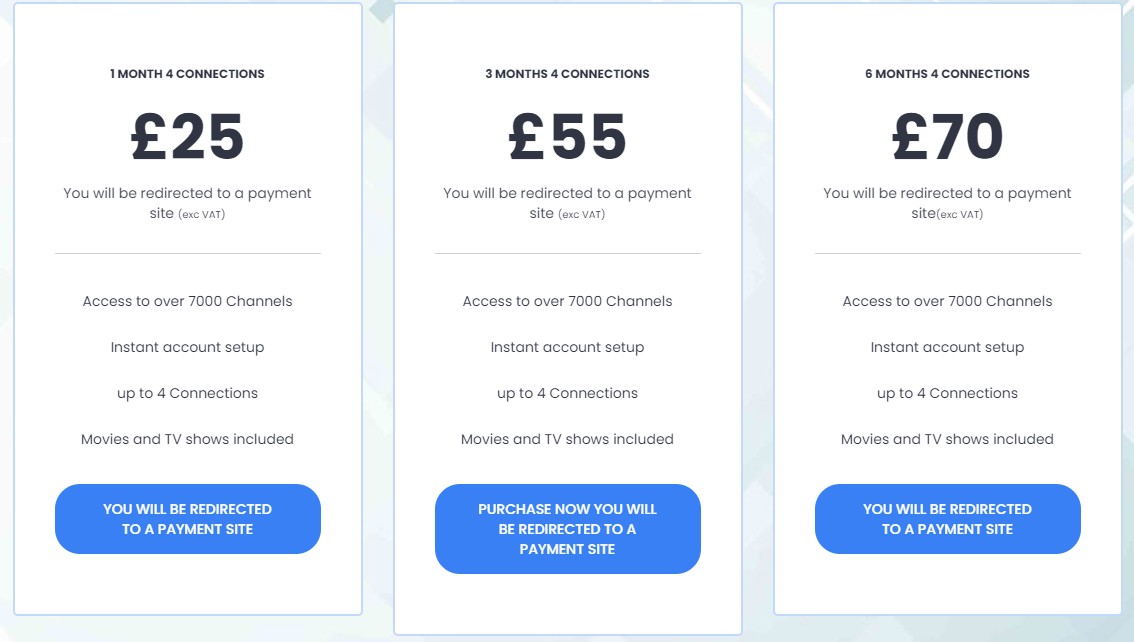Click 'Access to over 7000 Channels' in £25 card

tap(187, 301)
